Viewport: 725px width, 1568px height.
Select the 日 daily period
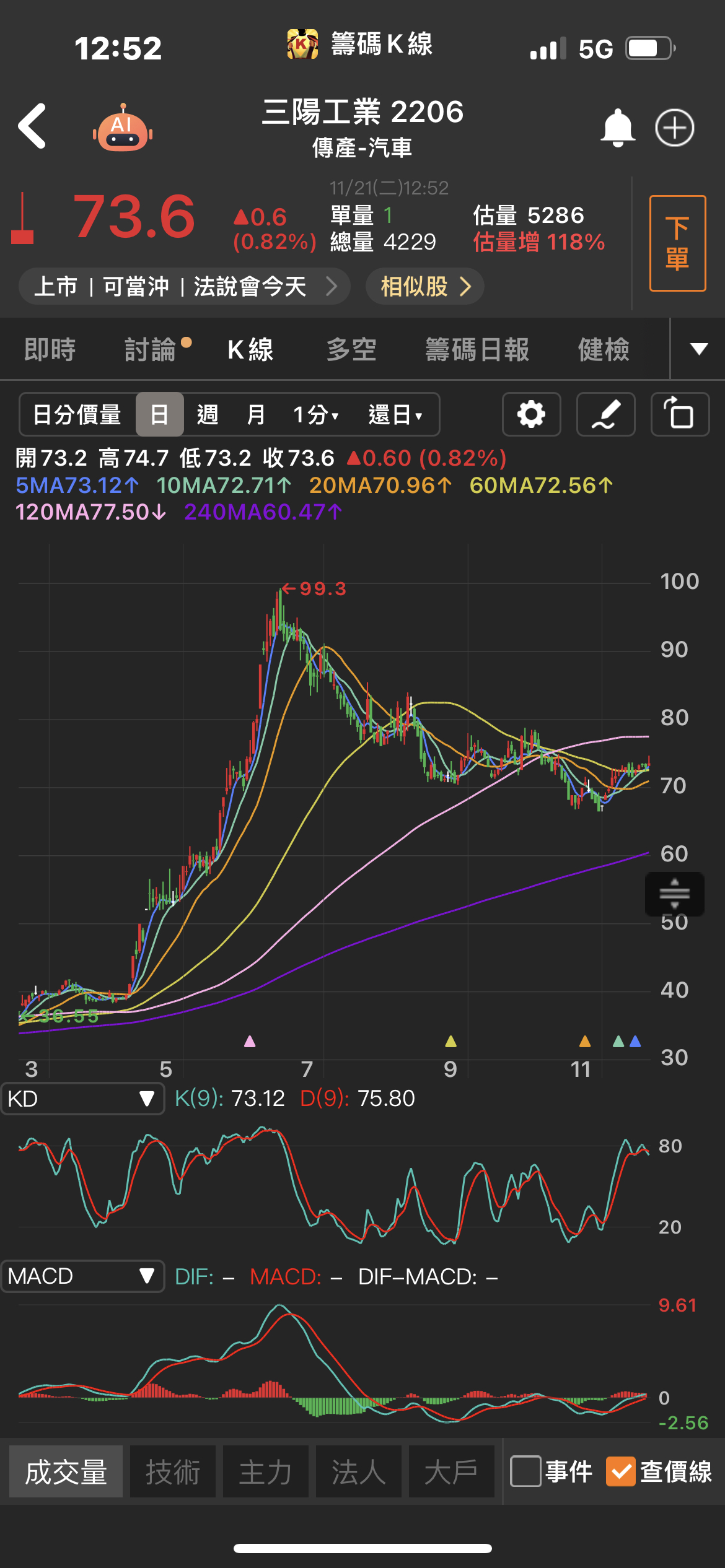(159, 414)
